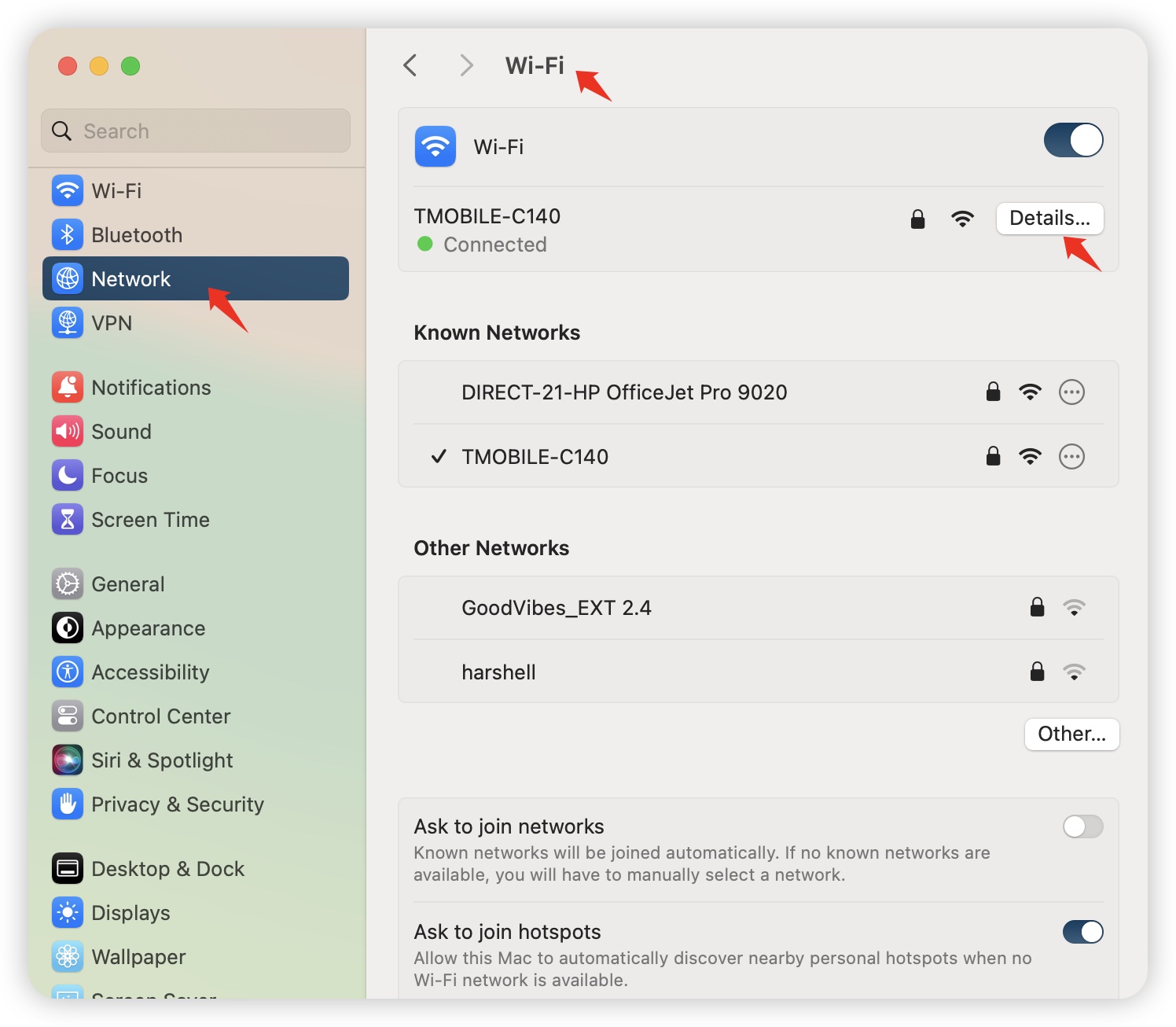Screen dimensions: 1176x1027
Task: Click the Notifications bell icon
Action: [68, 387]
